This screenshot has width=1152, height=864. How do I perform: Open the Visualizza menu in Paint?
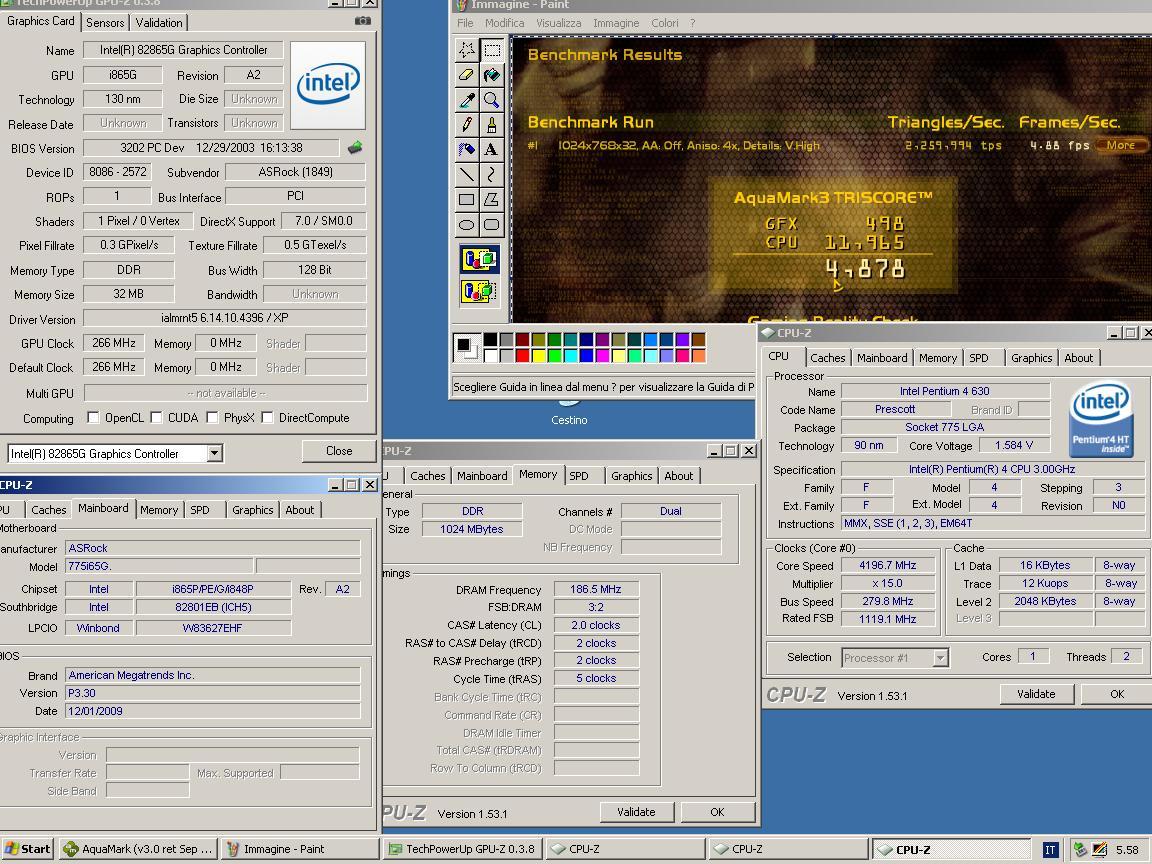click(x=558, y=23)
